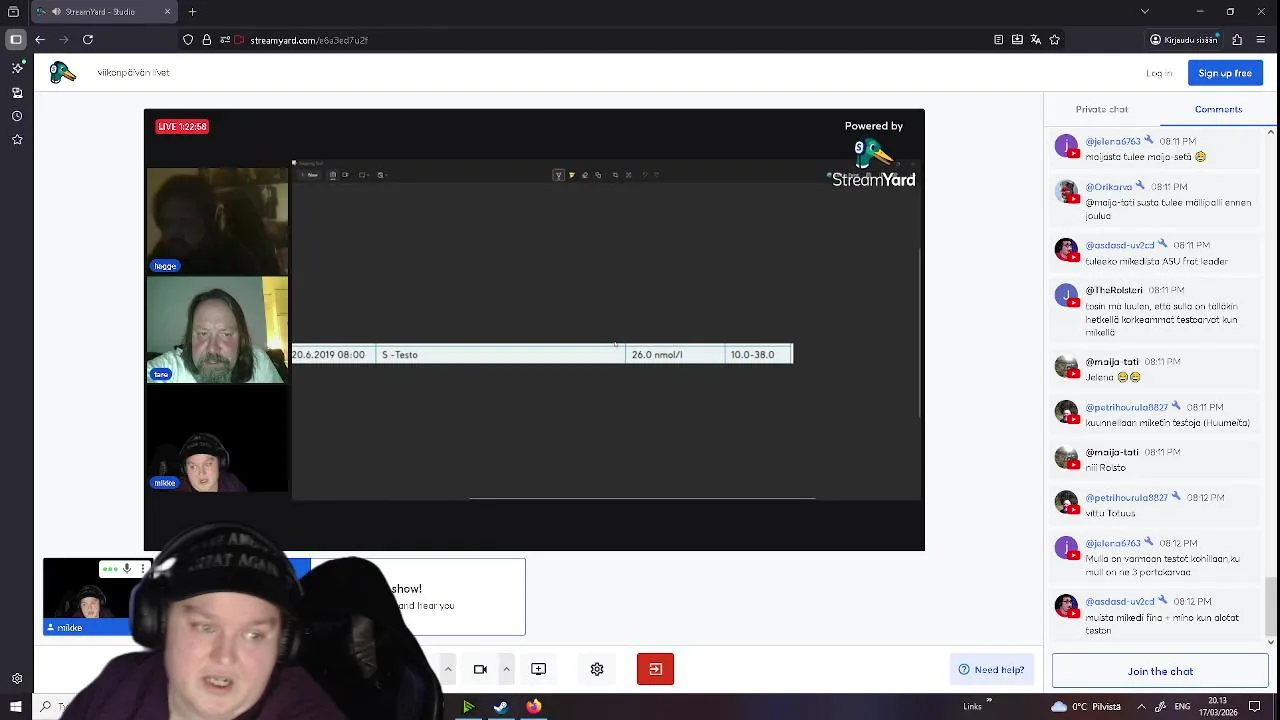This screenshot has width=1280, height=720.
Task: Switch to the Private chat tab
Action: point(1101,109)
